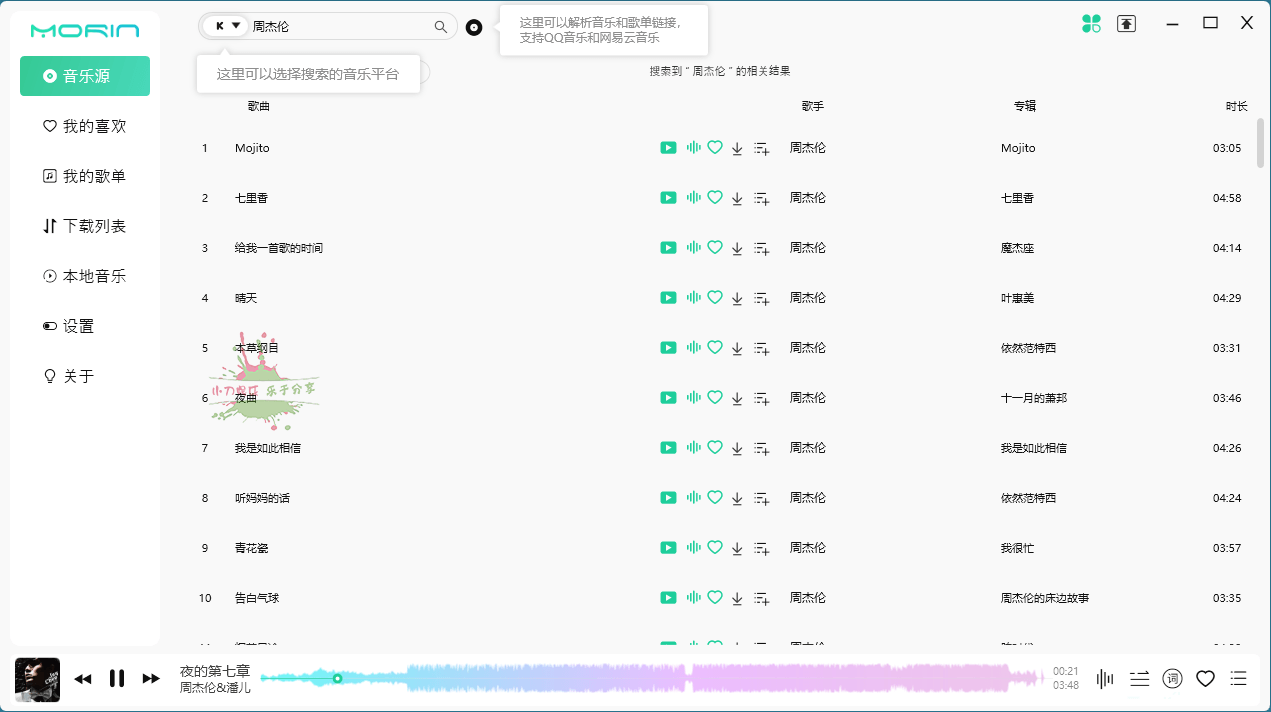Click the 歌手 column header
The width and height of the screenshot is (1271, 712).
pyautogui.click(x=812, y=106)
